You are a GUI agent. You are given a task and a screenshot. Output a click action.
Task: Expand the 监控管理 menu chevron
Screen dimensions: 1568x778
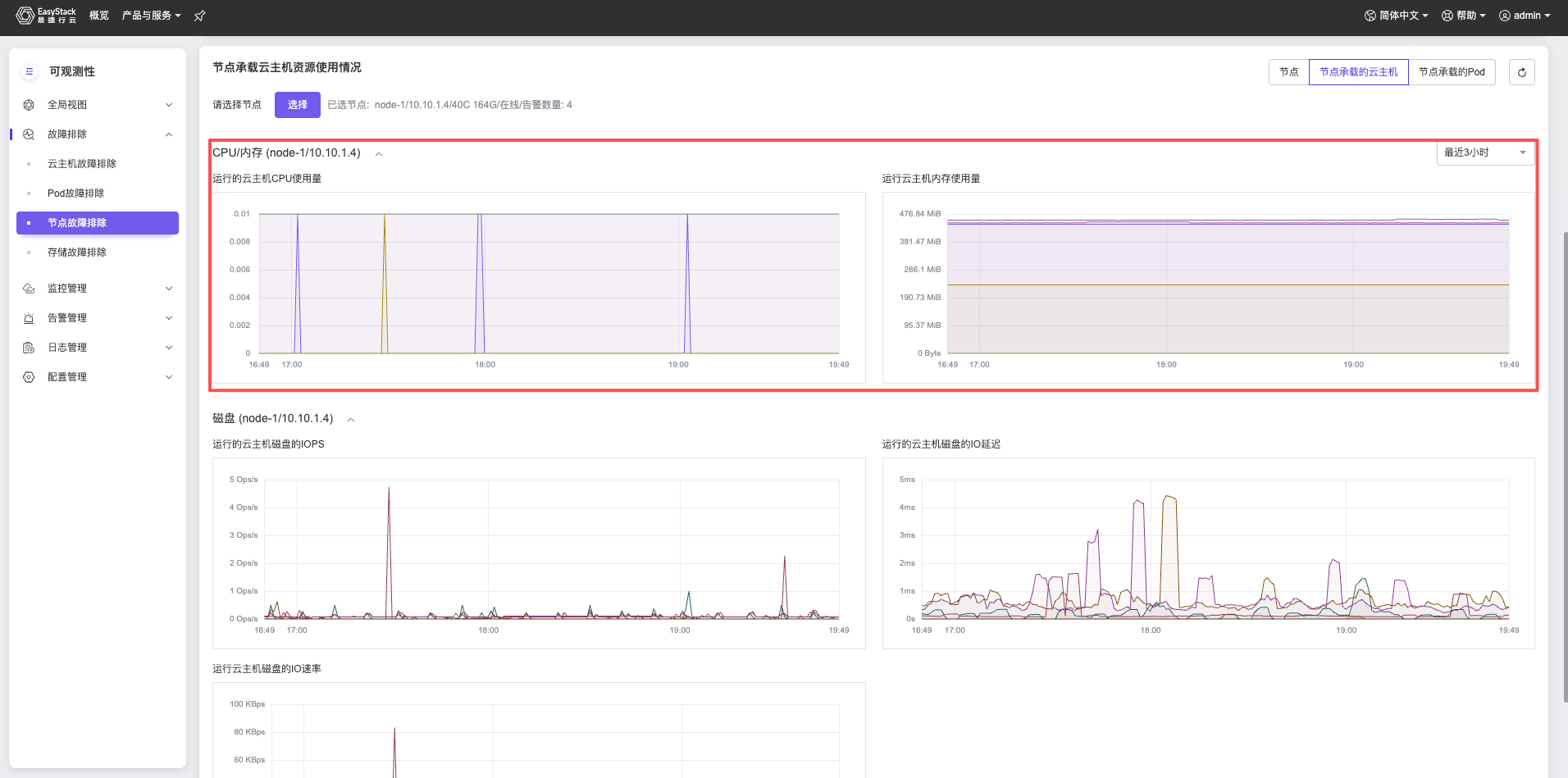[169, 289]
